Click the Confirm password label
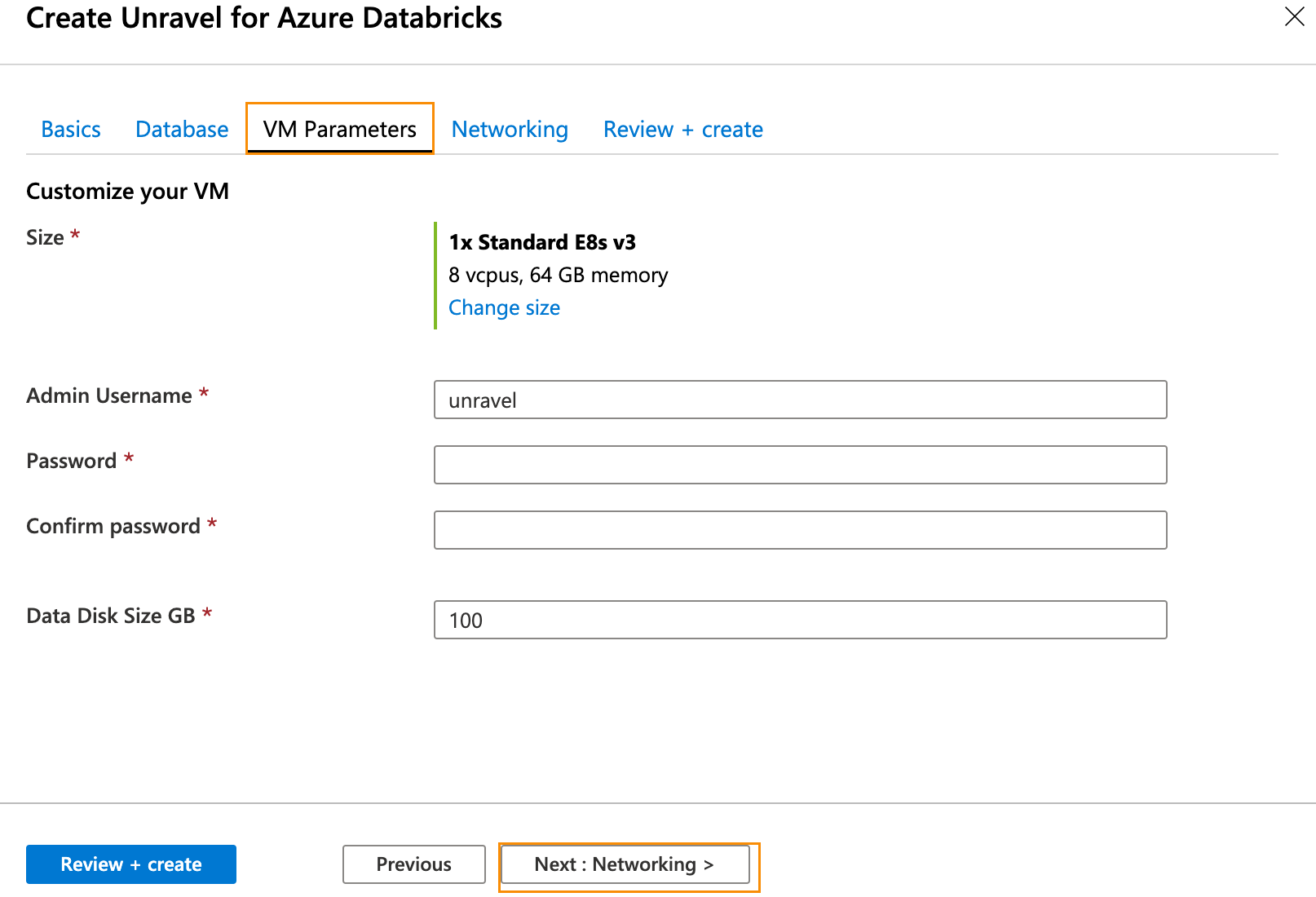This screenshot has height=897, width=1316. click(113, 526)
